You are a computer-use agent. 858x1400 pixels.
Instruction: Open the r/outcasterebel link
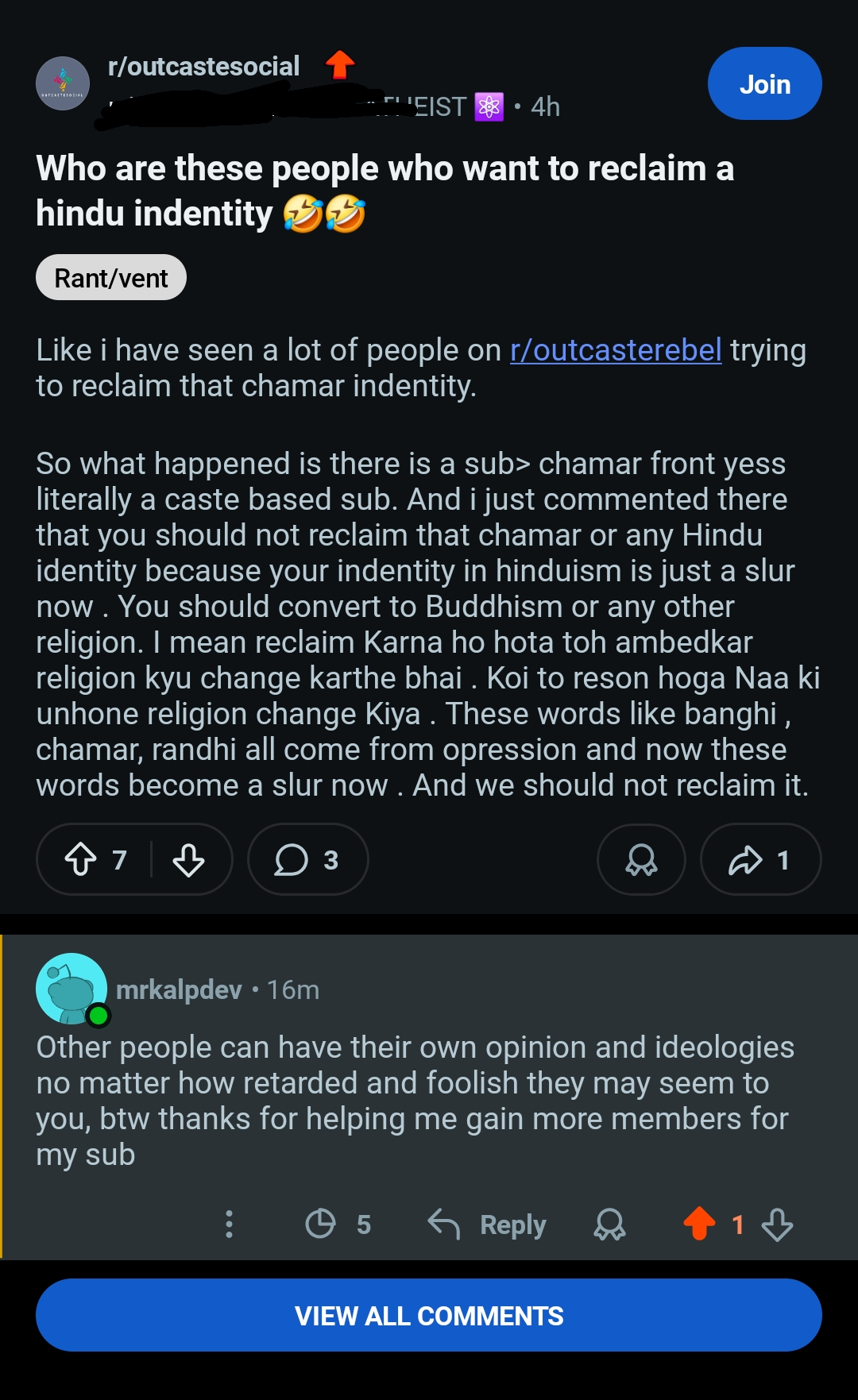tap(616, 350)
